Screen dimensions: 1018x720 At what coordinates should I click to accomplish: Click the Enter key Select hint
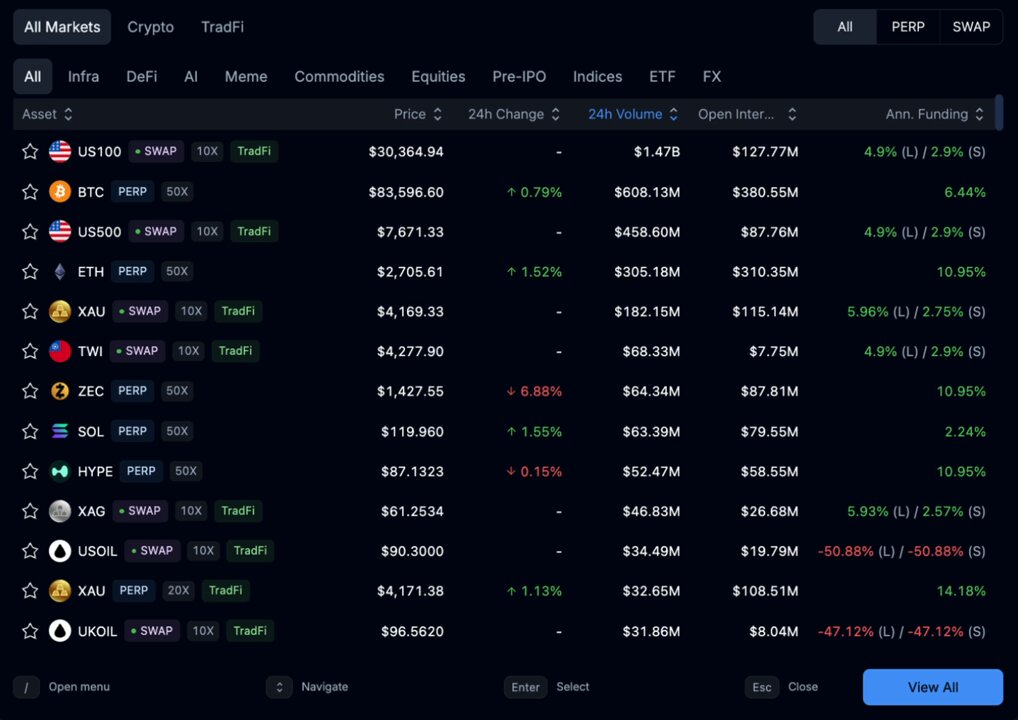[525, 687]
